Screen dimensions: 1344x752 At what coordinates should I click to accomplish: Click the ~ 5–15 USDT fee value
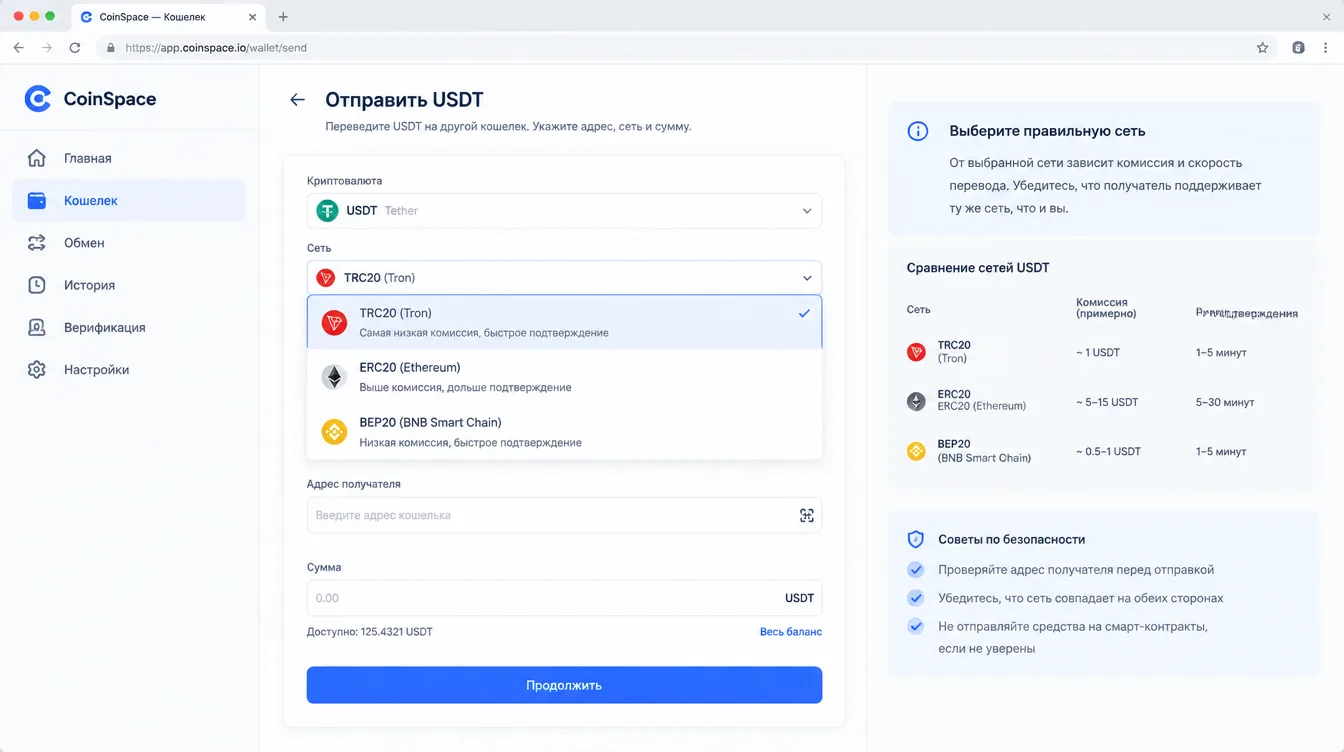coord(1107,402)
